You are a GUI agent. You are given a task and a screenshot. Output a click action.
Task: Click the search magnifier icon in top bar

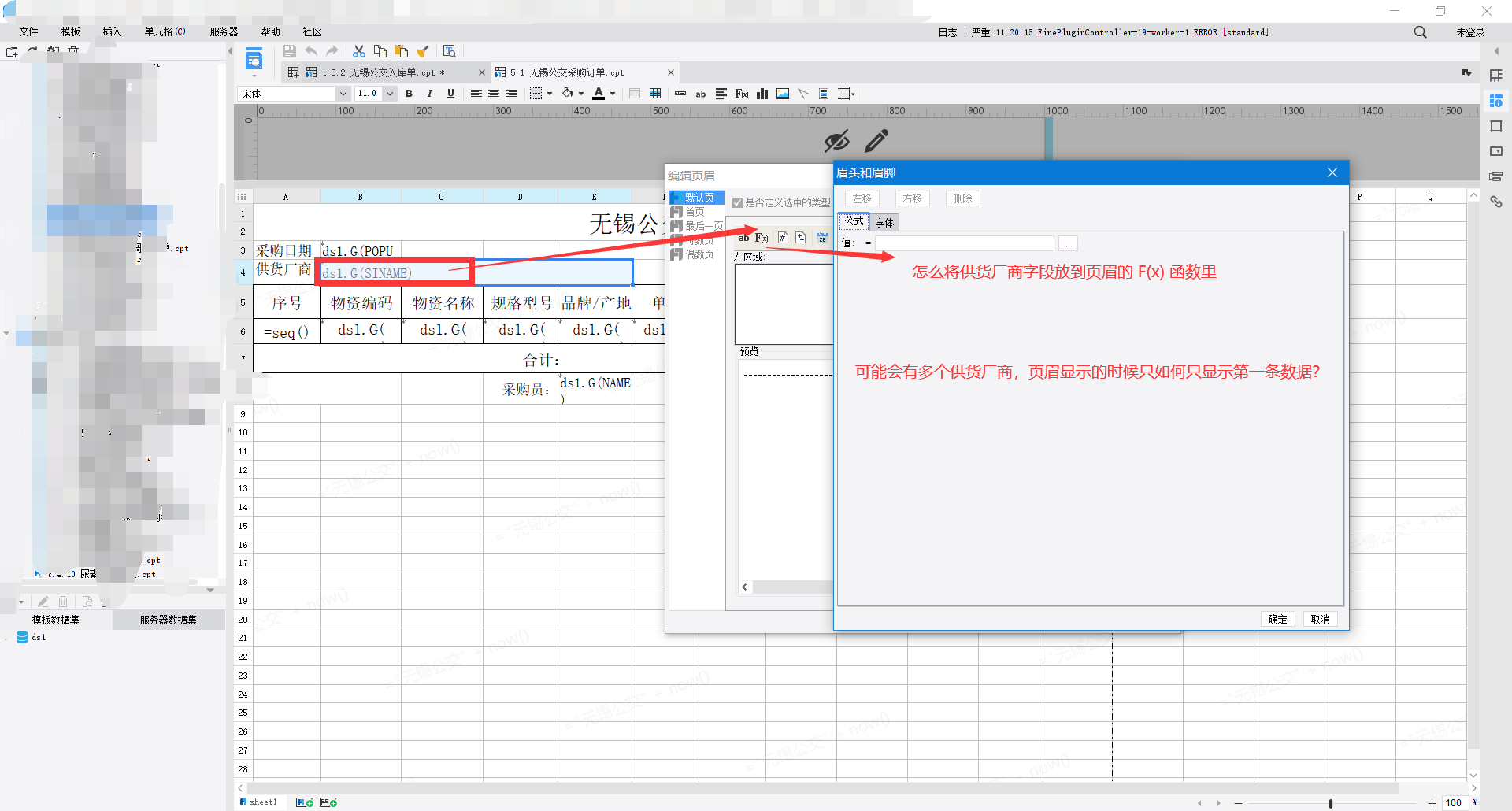[x=1421, y=32]
